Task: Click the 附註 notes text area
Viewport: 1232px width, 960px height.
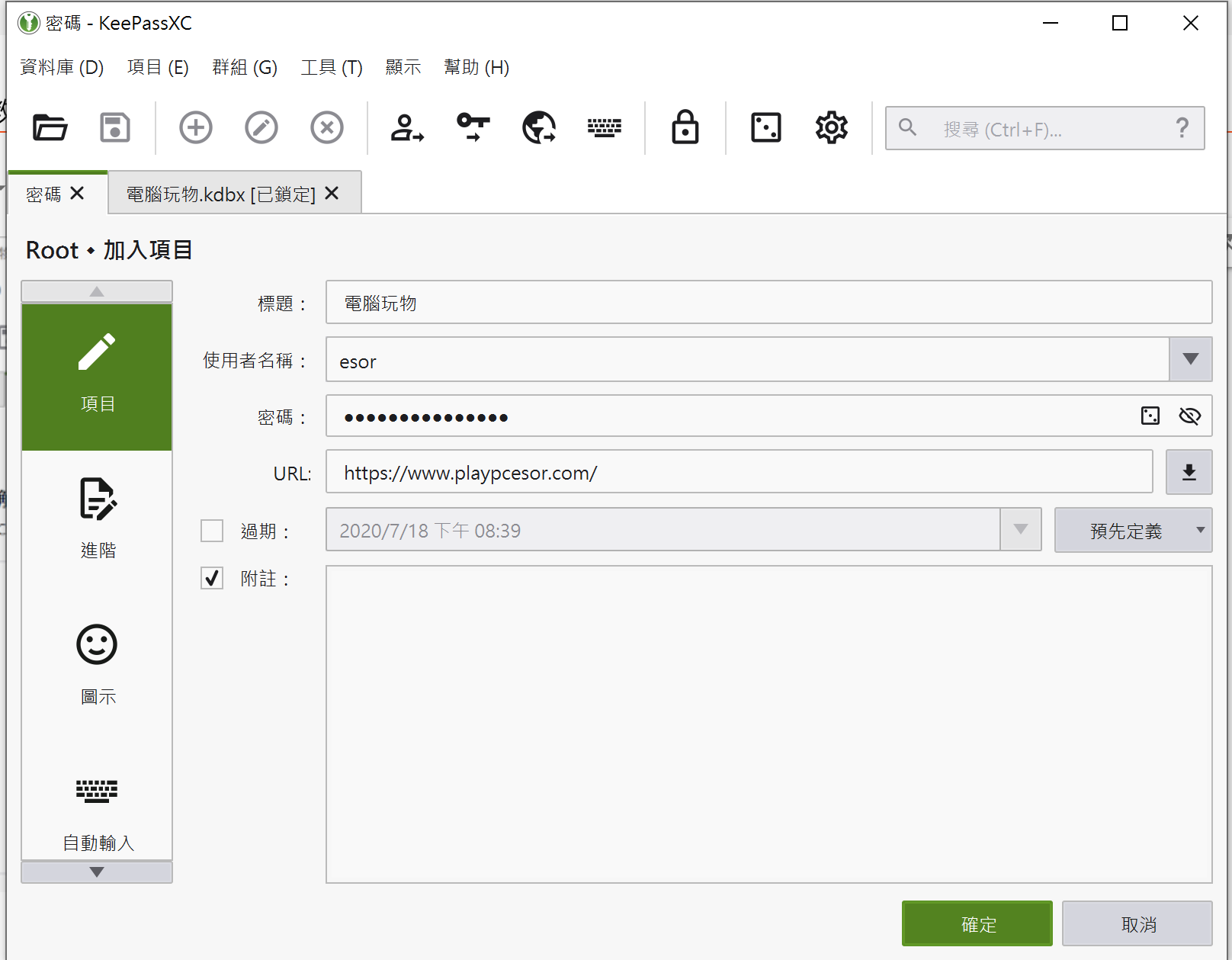Action: pos(769,724)
